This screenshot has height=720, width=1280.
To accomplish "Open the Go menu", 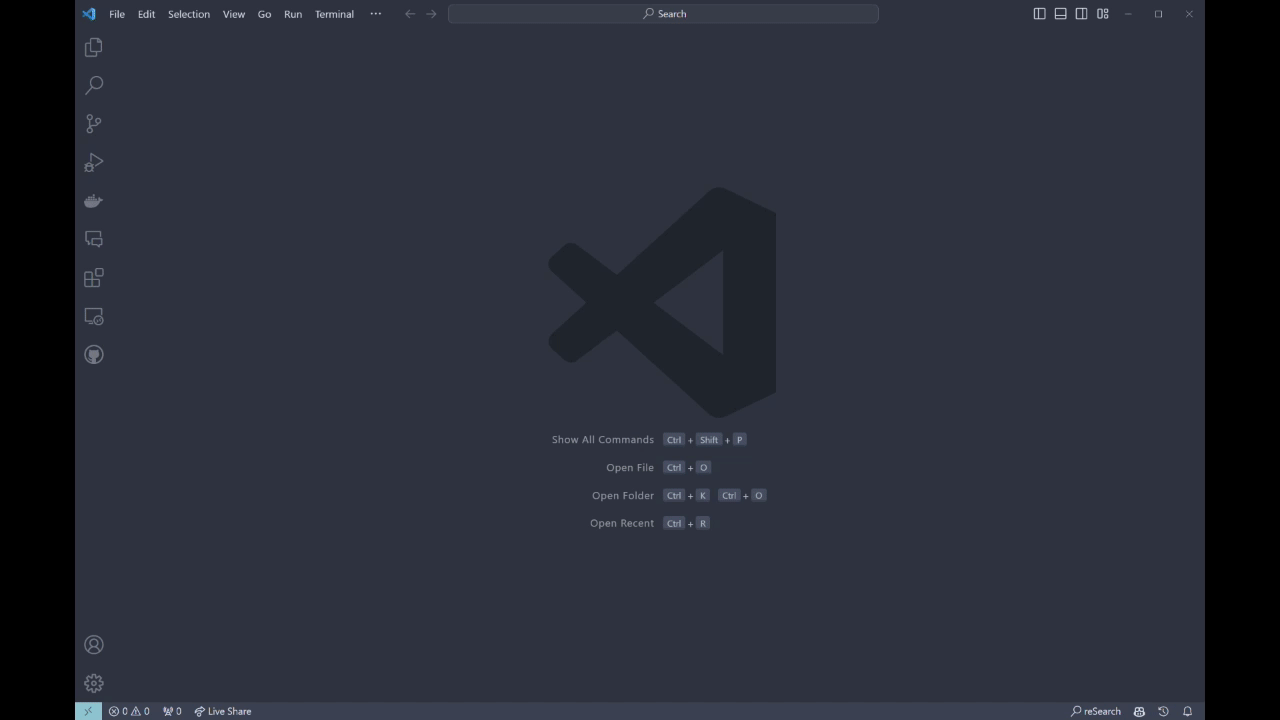I will click(264, 14).
